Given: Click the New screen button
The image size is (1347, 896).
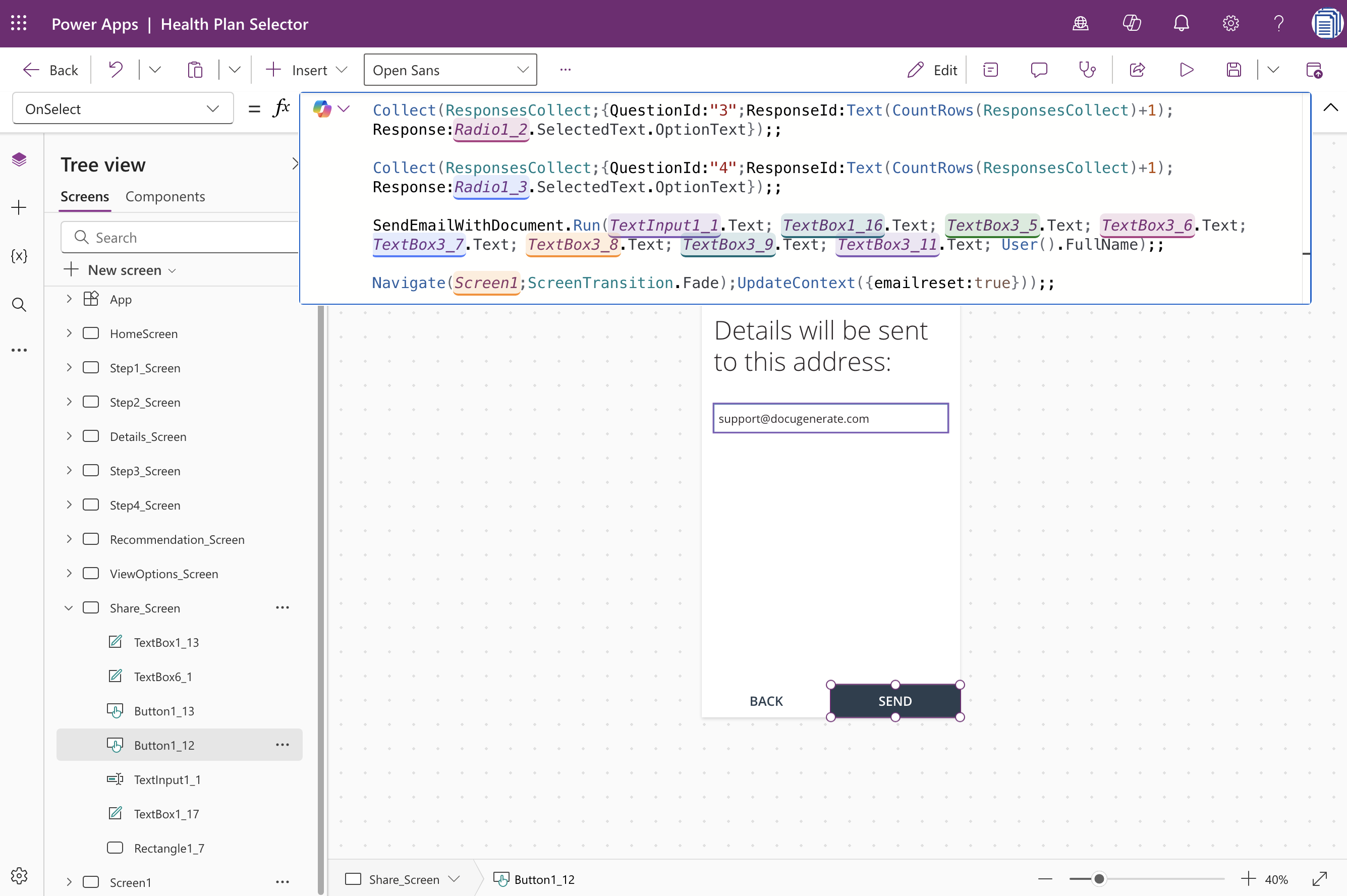Looking at the screenshot, I should coord(120,270).
